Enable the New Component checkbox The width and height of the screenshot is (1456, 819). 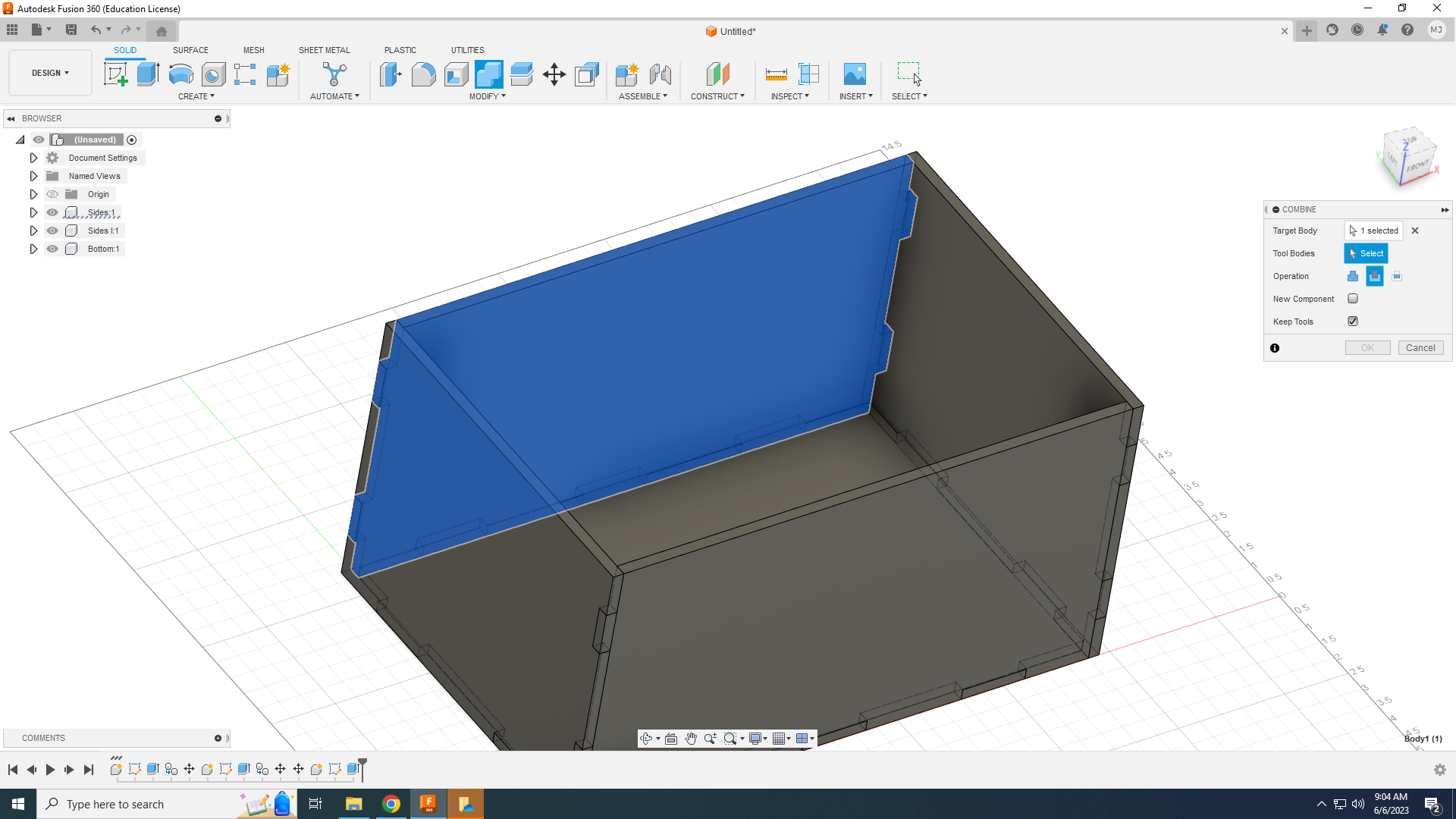coord(1353,299)
